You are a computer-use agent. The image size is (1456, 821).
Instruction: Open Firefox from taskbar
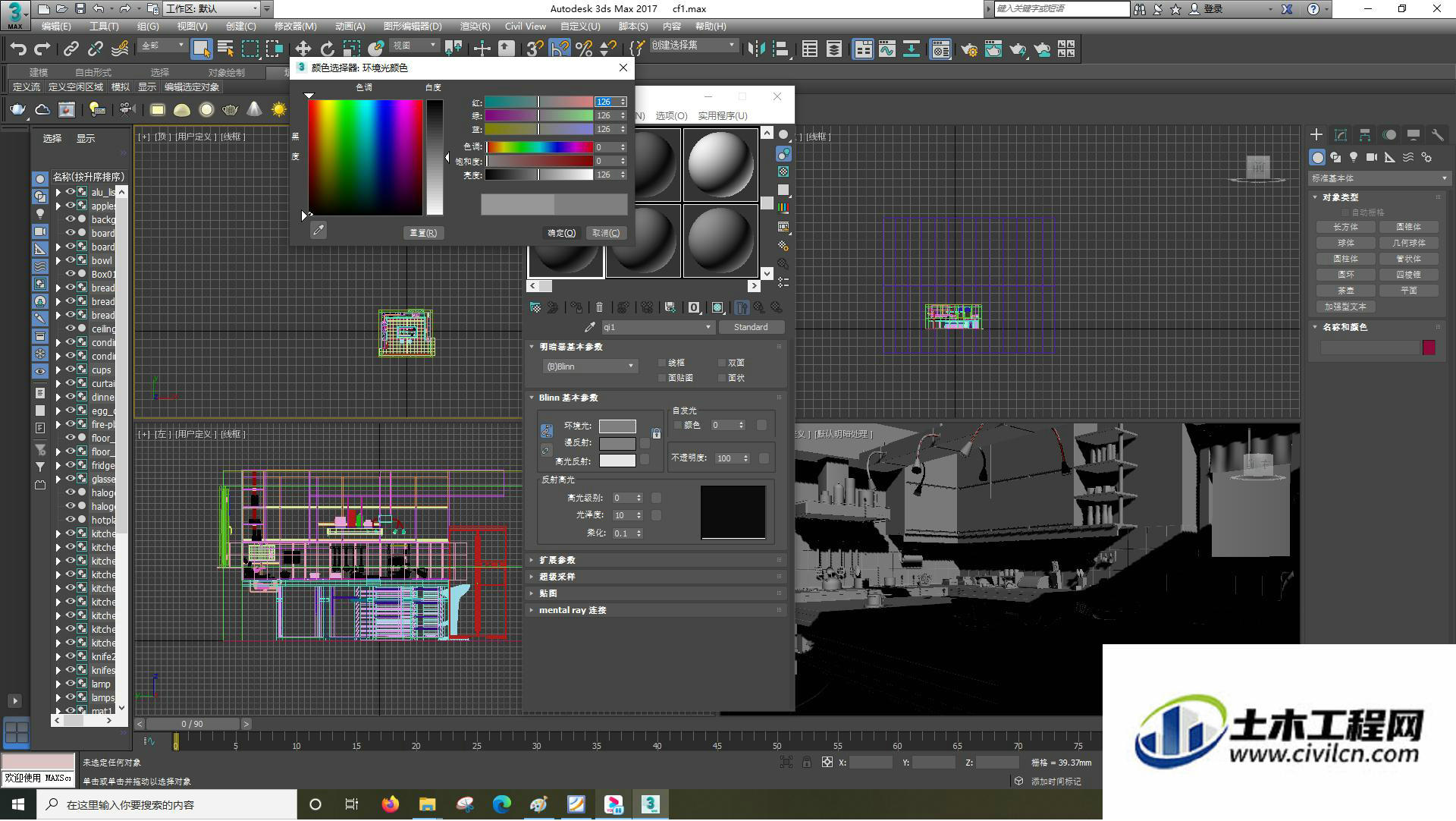[391, 804]
